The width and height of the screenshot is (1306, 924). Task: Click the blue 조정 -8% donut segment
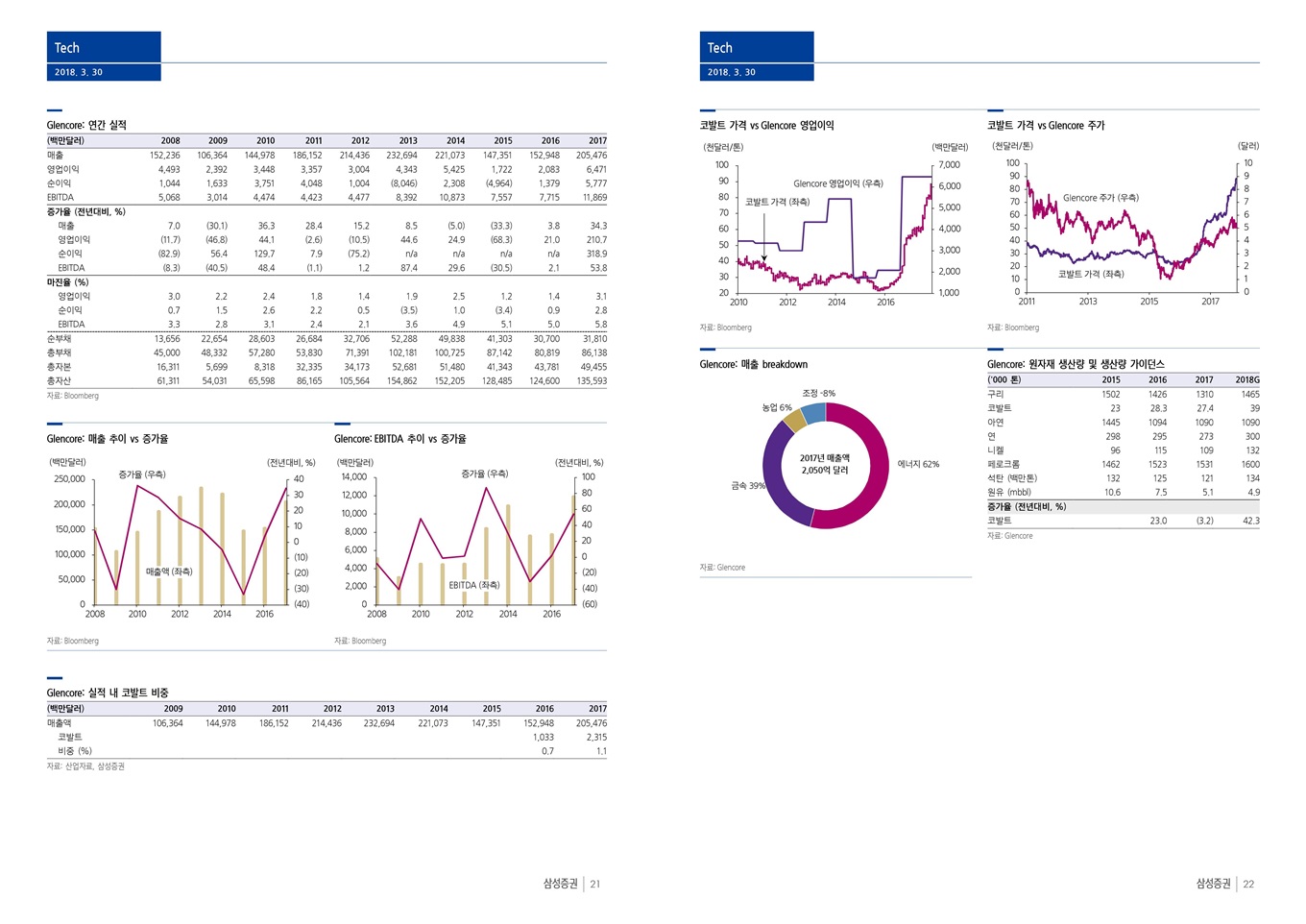[813, 413]
